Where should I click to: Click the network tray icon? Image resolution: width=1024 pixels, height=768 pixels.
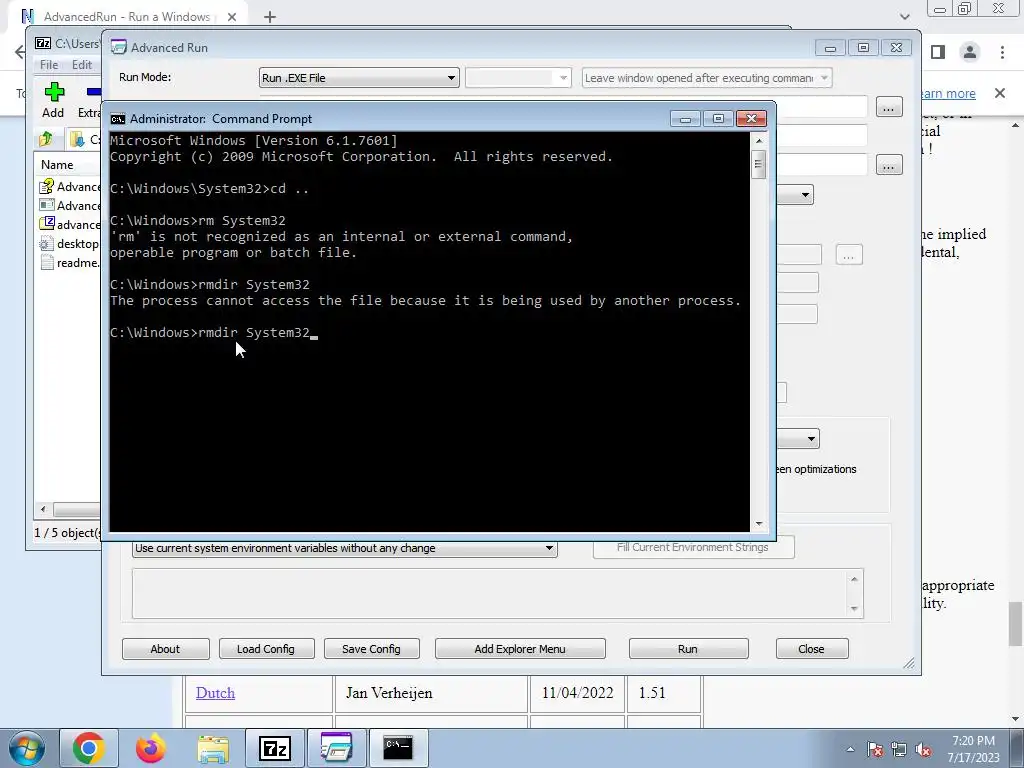click(899, 749)
